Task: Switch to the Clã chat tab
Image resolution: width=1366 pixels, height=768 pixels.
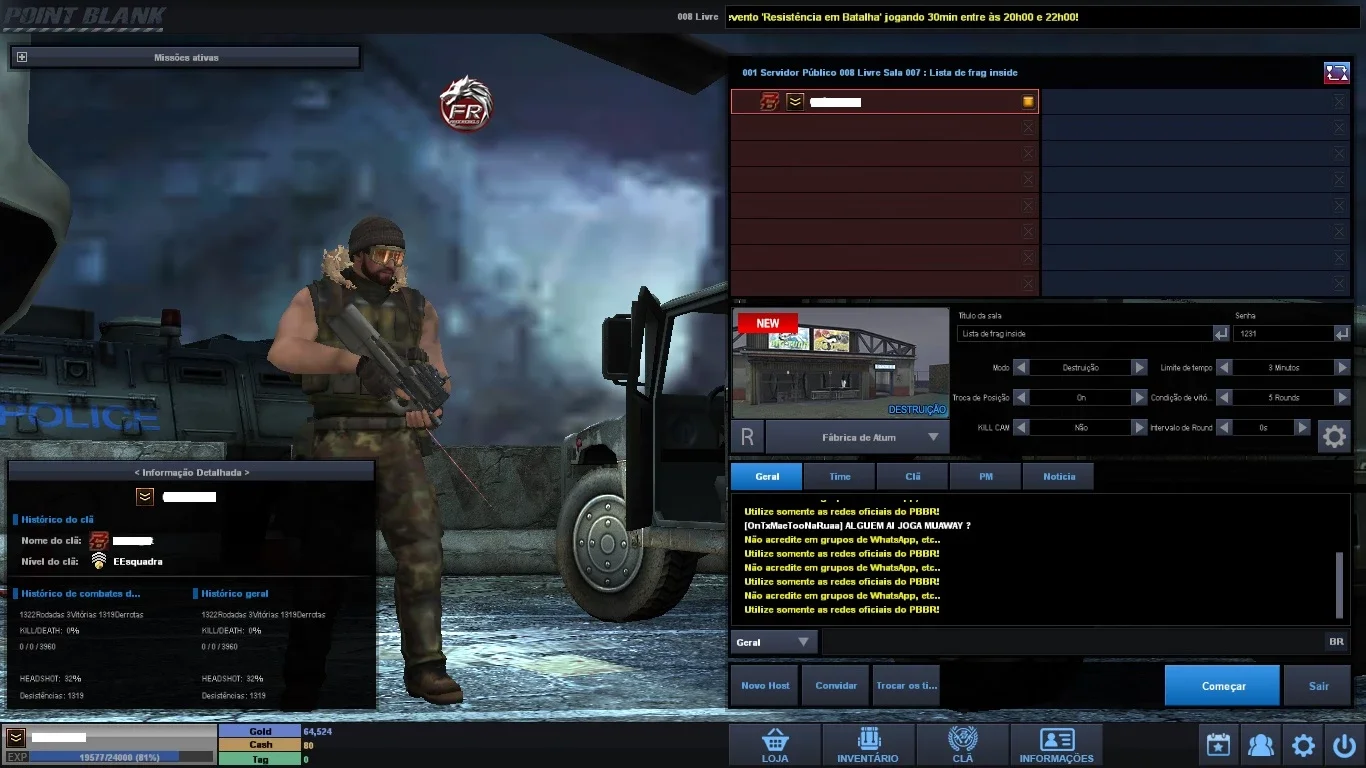Action: [x=913, y=476]
